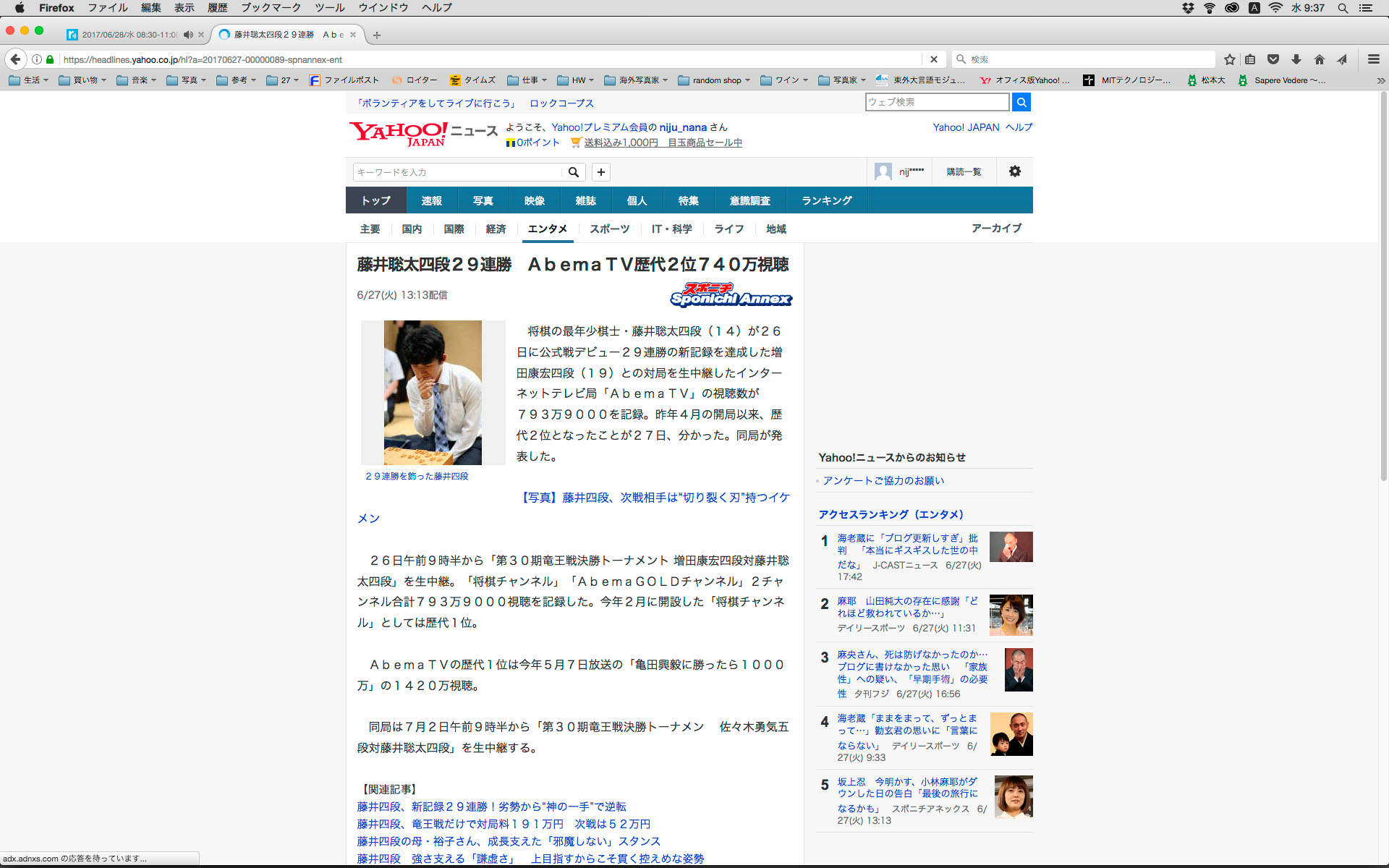Viewport: 1389px width, 868px height.
Task: Click the bookmark star icon
Action: point(1229,59)
